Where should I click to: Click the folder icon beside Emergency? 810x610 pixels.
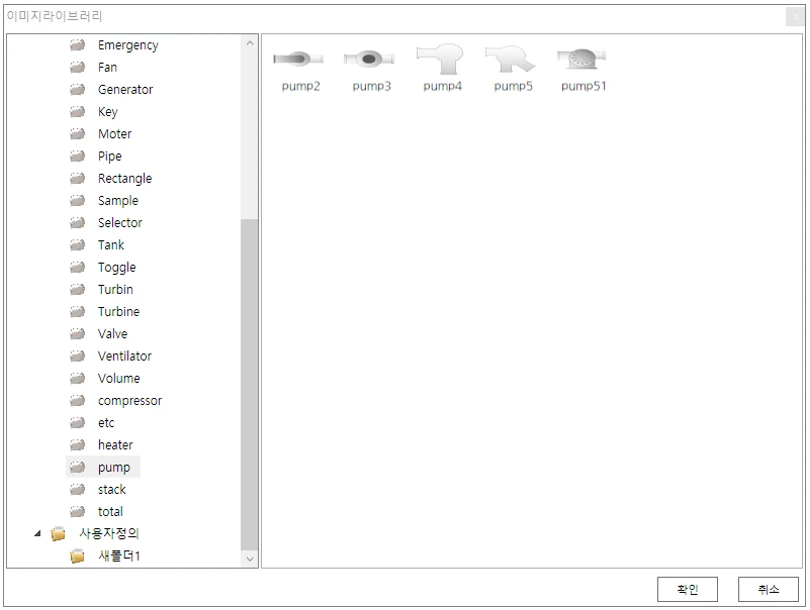77,45
